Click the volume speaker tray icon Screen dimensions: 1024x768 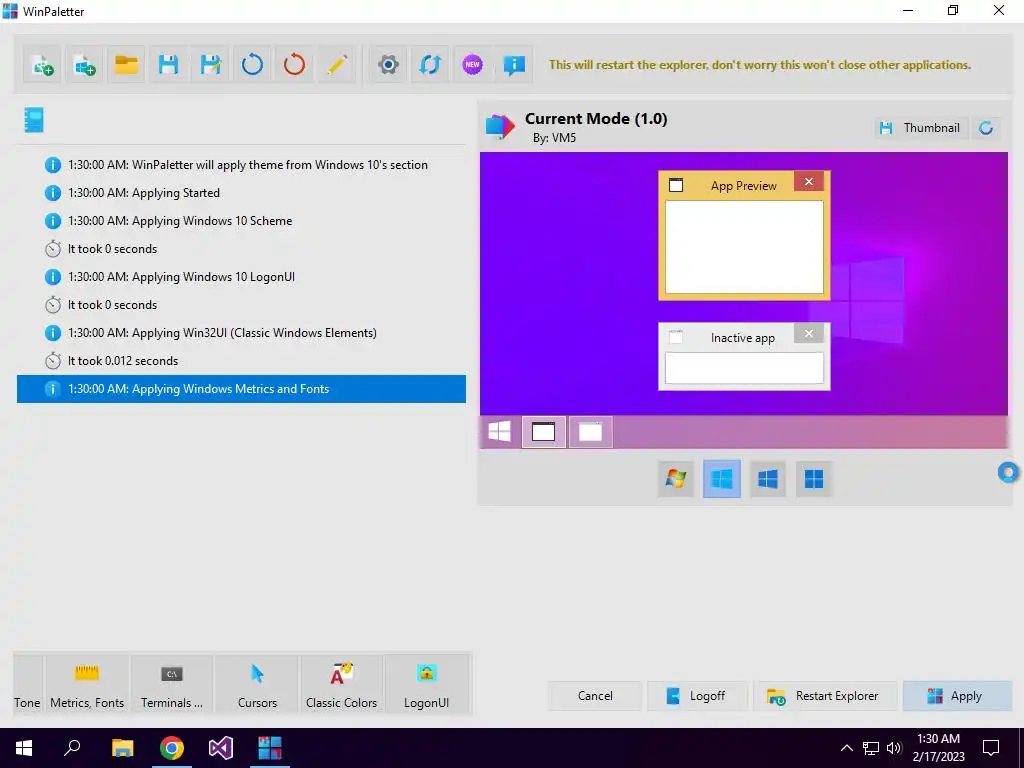pos(894,748)
